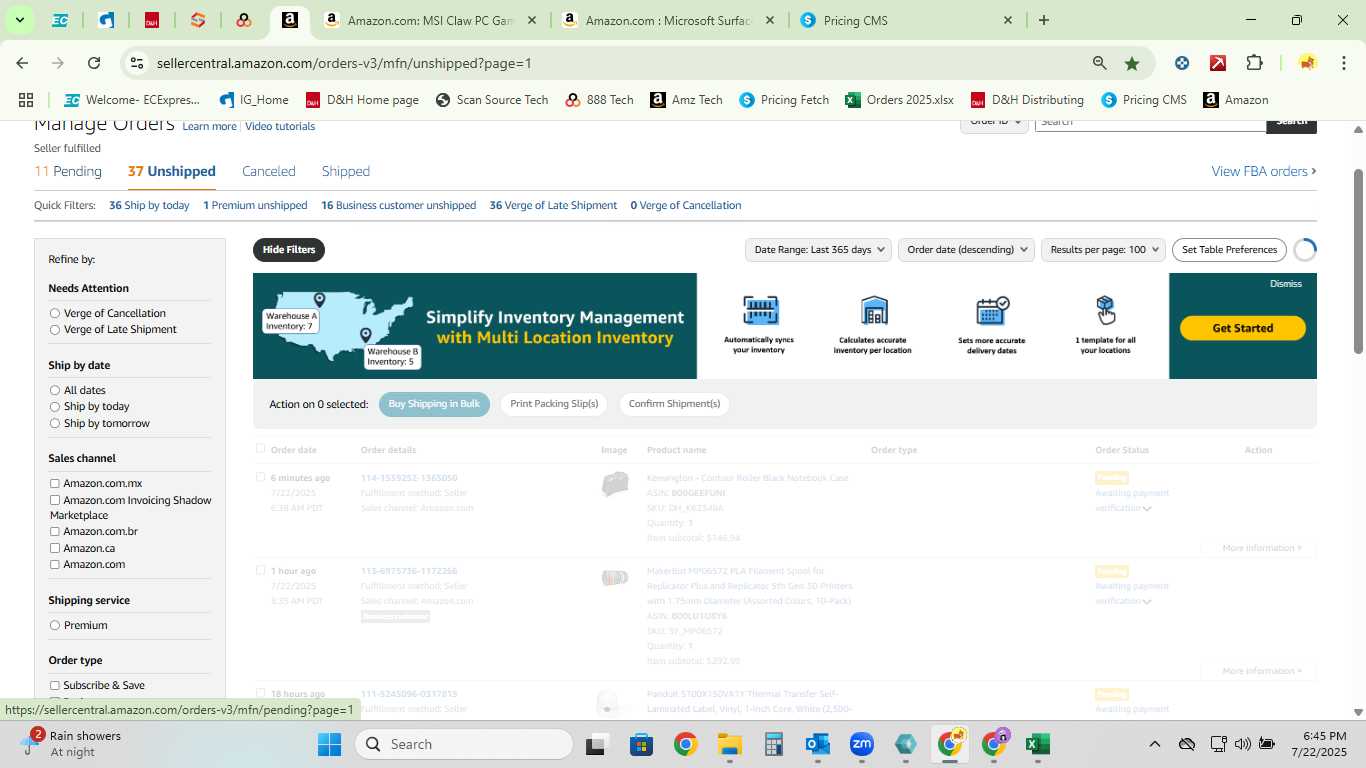Select Ship by today radio button
This screenshot has width=1366, height=768.
point(55,406)
